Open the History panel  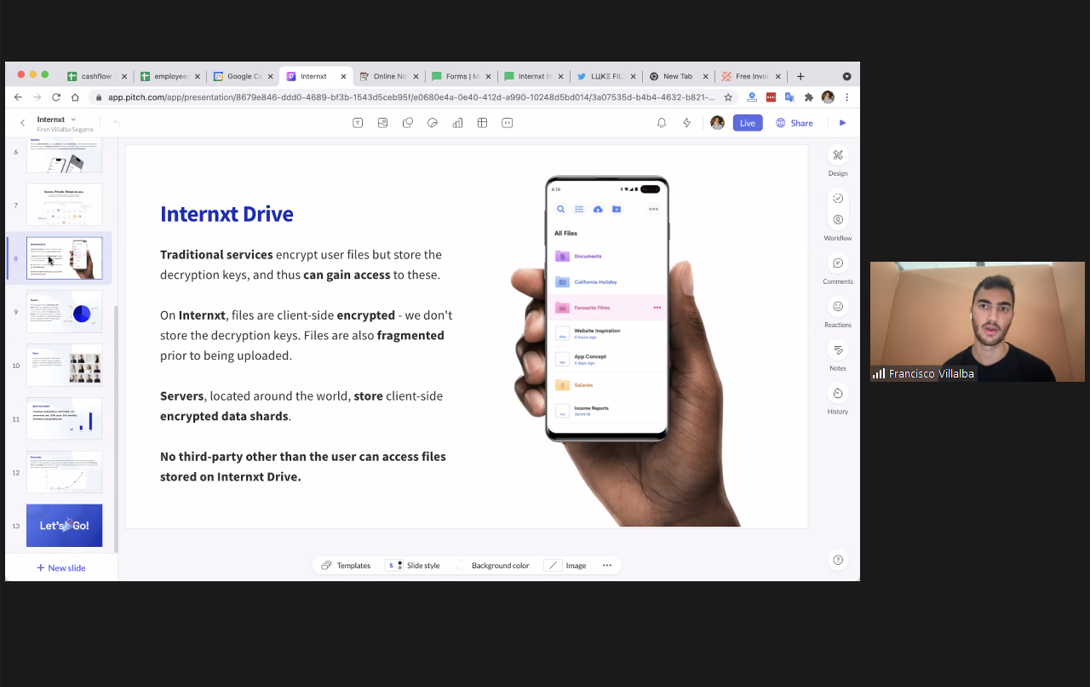pos(838,400)
